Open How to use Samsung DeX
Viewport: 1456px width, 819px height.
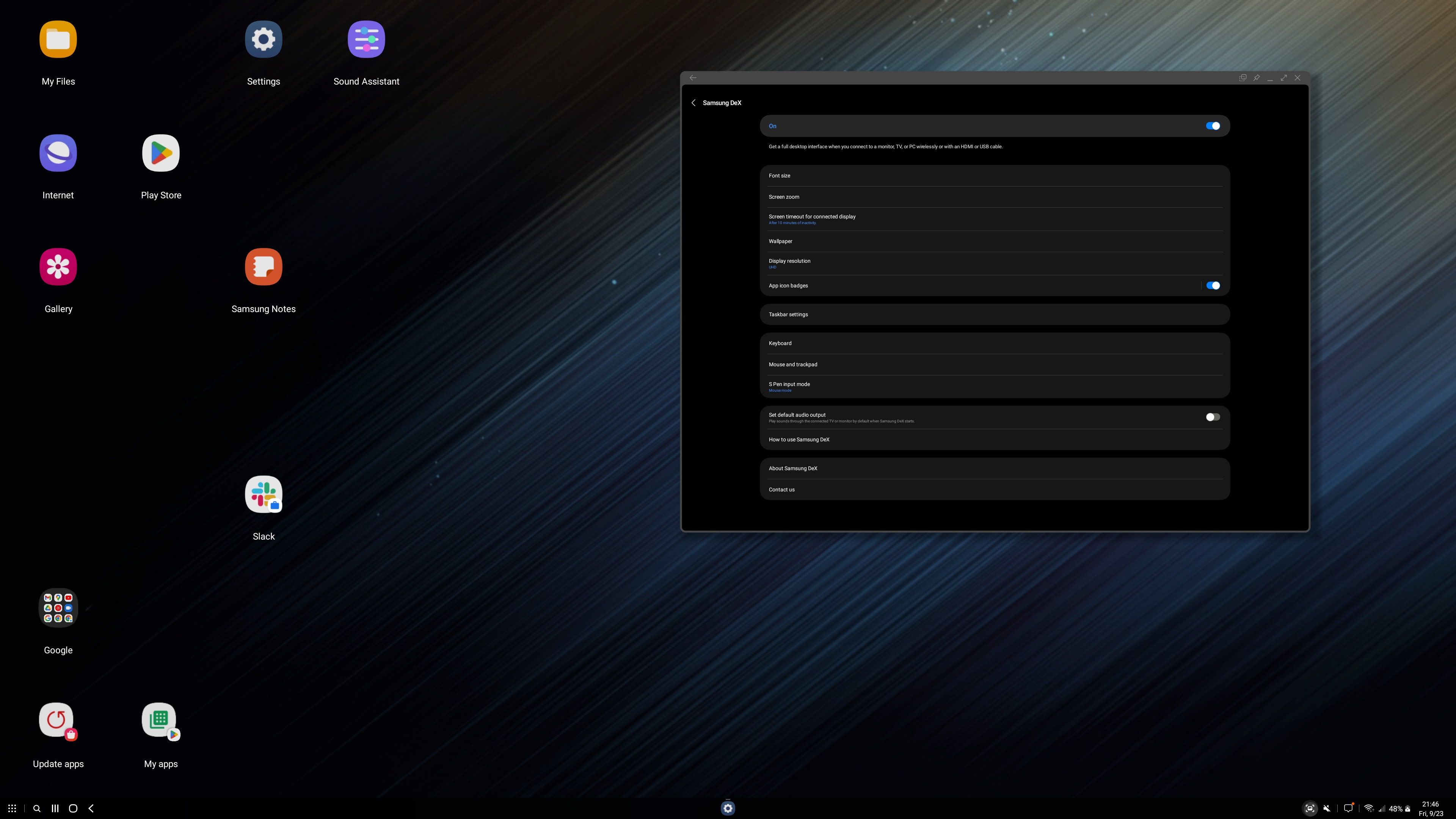click(x=995, y=440)
